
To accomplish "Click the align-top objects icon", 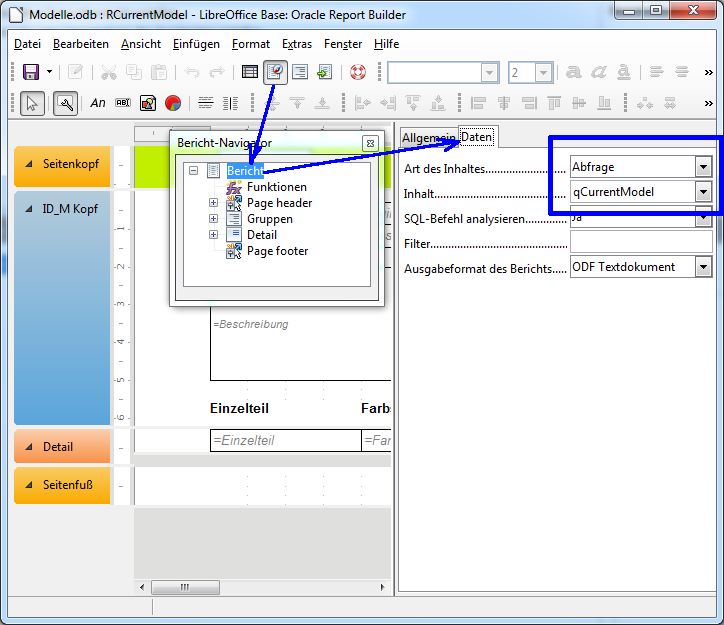I will point(554,103).
